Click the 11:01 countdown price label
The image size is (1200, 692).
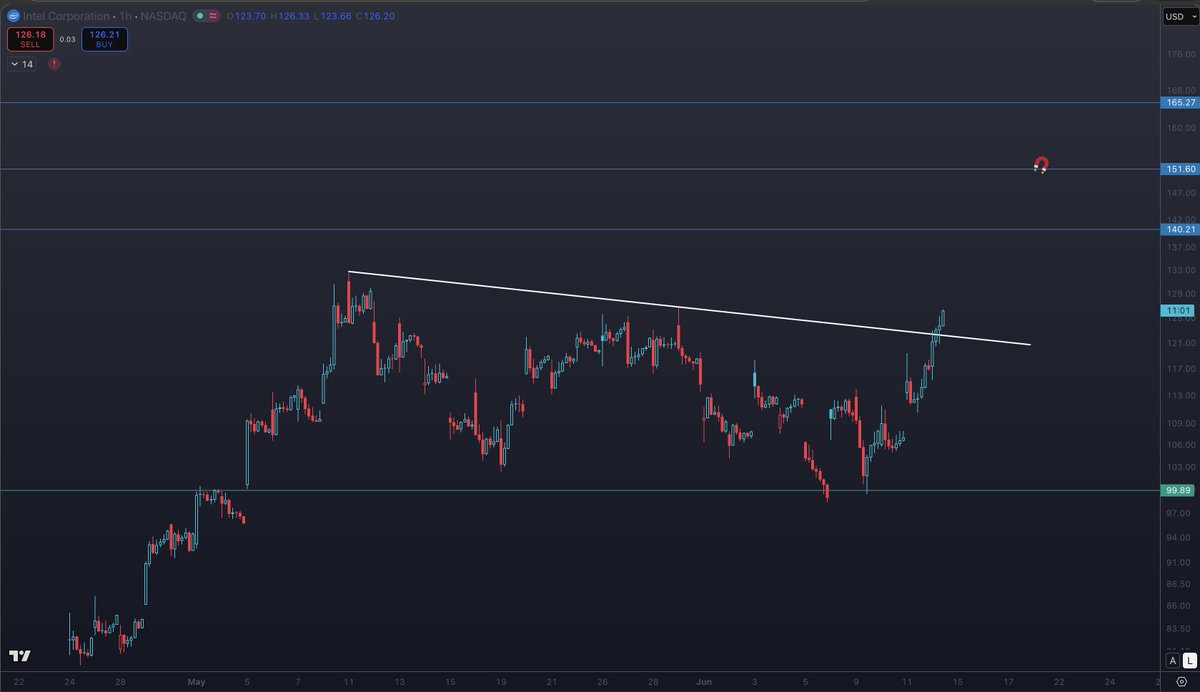(1178, 311)
